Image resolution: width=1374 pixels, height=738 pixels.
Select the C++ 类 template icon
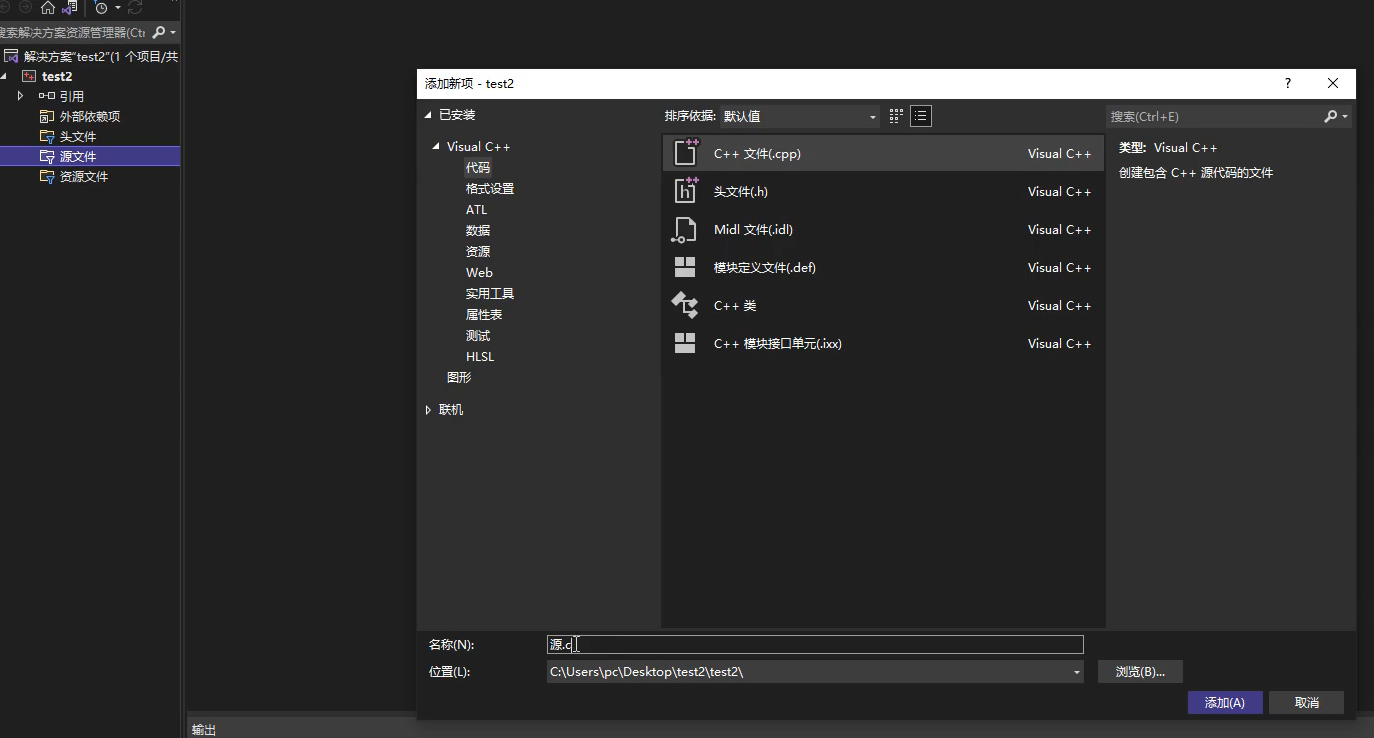pyautogui.click(x=685, y=305)
